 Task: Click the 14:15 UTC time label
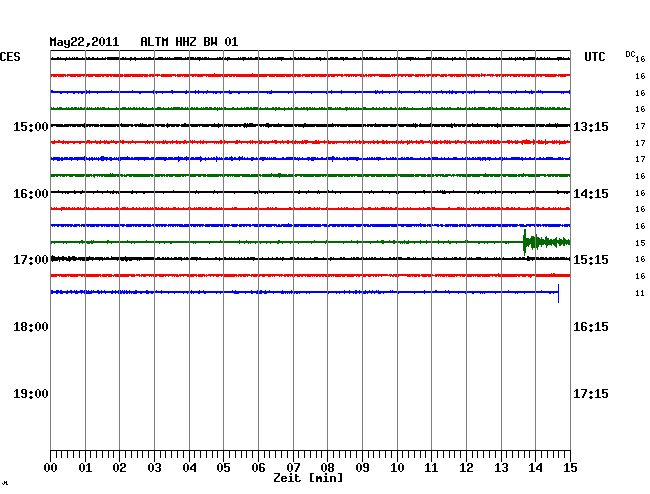(x=591, y=194)
